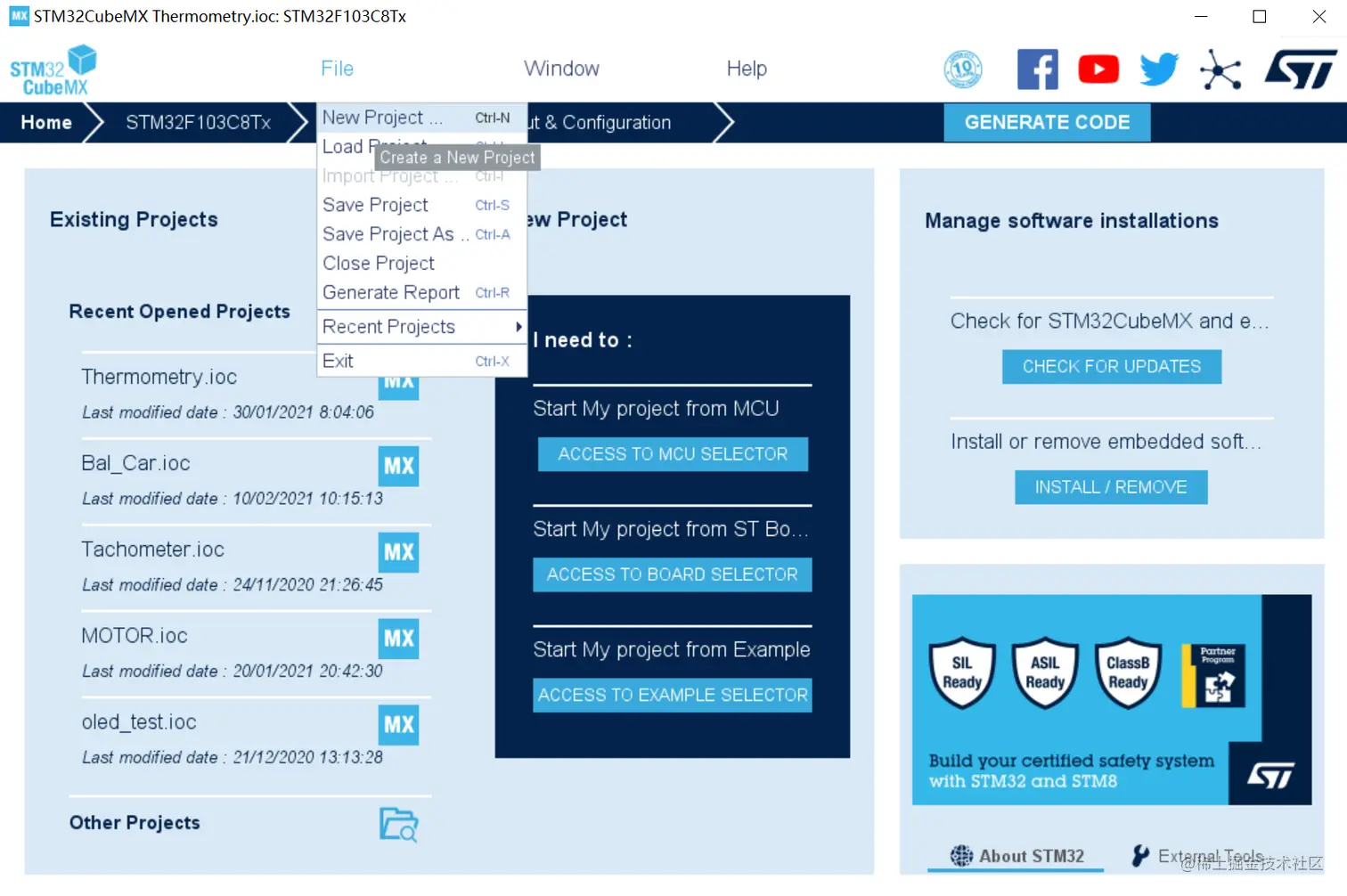Open oled_test.ioc via its MX icon
The width and height of the screenshot is (1347, 896).
399,725
